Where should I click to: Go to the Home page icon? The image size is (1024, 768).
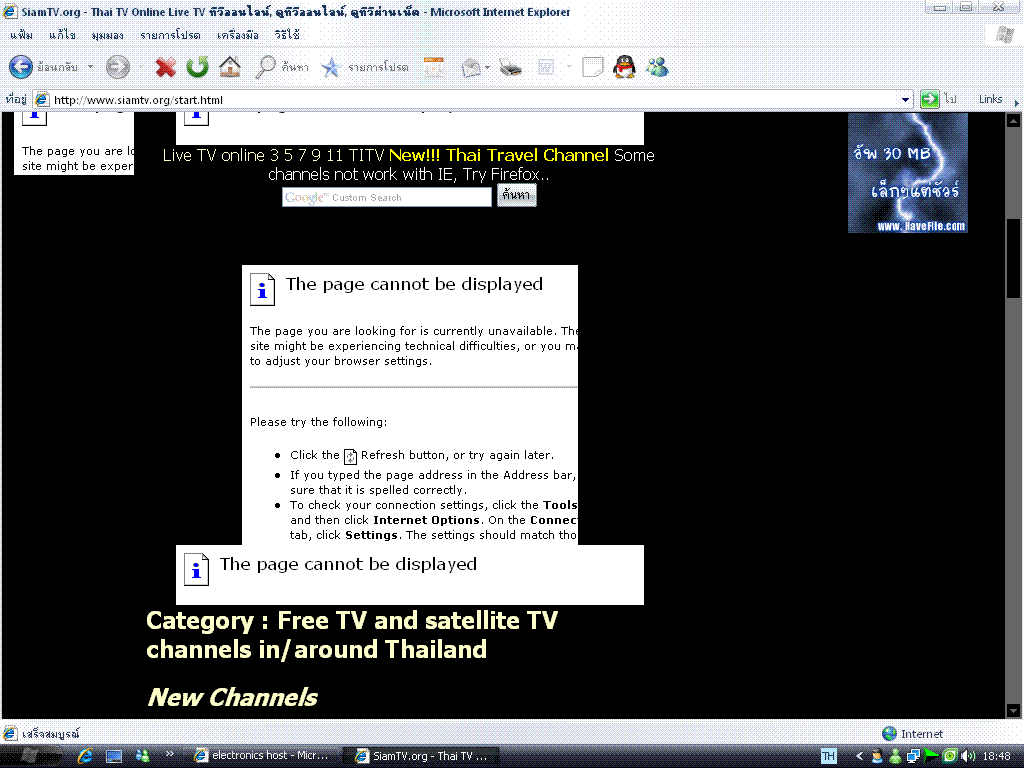230,67
